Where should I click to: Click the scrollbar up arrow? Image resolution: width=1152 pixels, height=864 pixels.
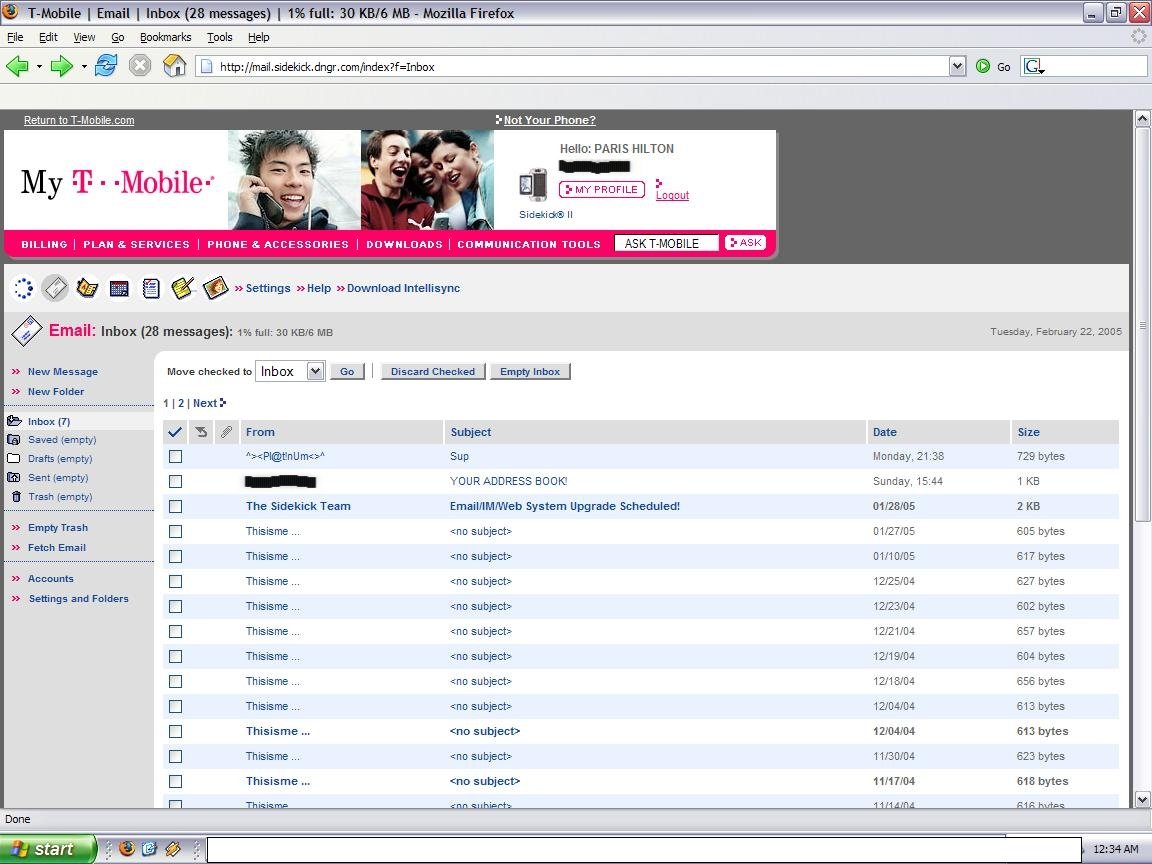tap(1142, 118)
